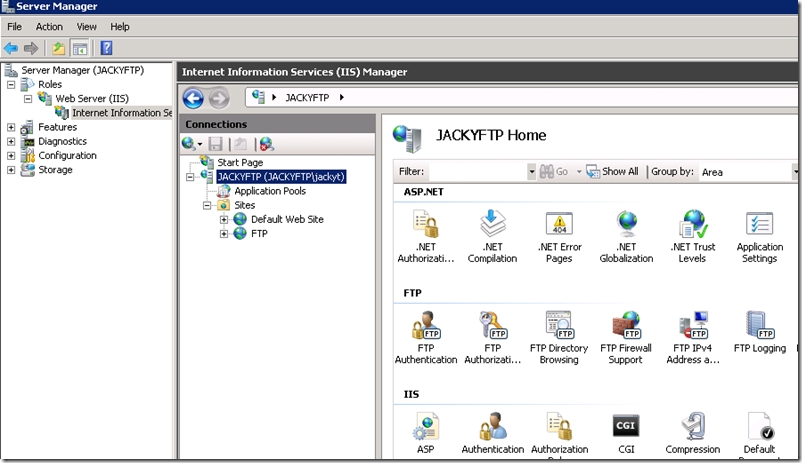This screenshot has height=463, width=802.
Task: Open the .NET Authorization Rules feature icon
Action: click(426, 235)
